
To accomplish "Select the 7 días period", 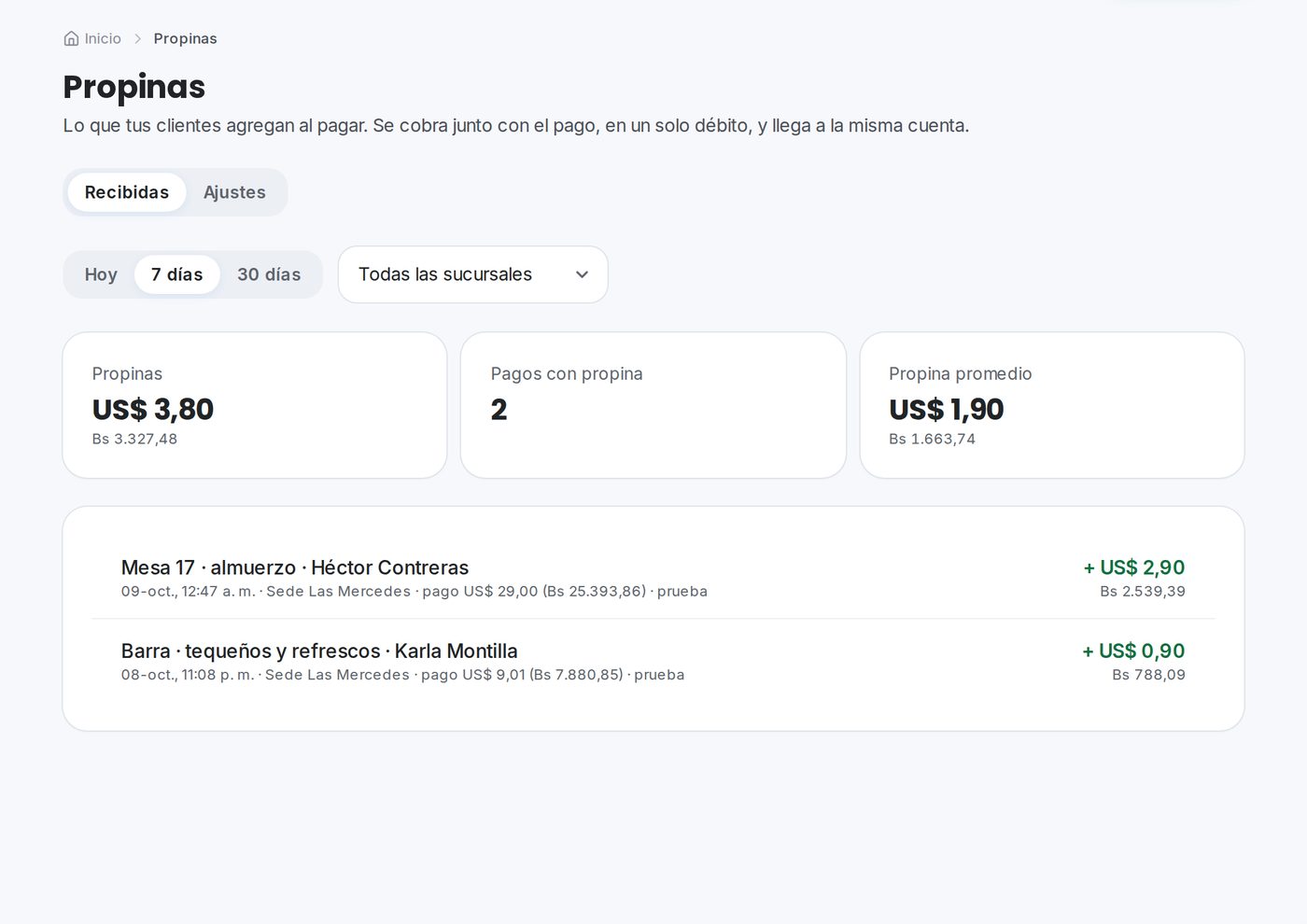I will click(177, 274).
